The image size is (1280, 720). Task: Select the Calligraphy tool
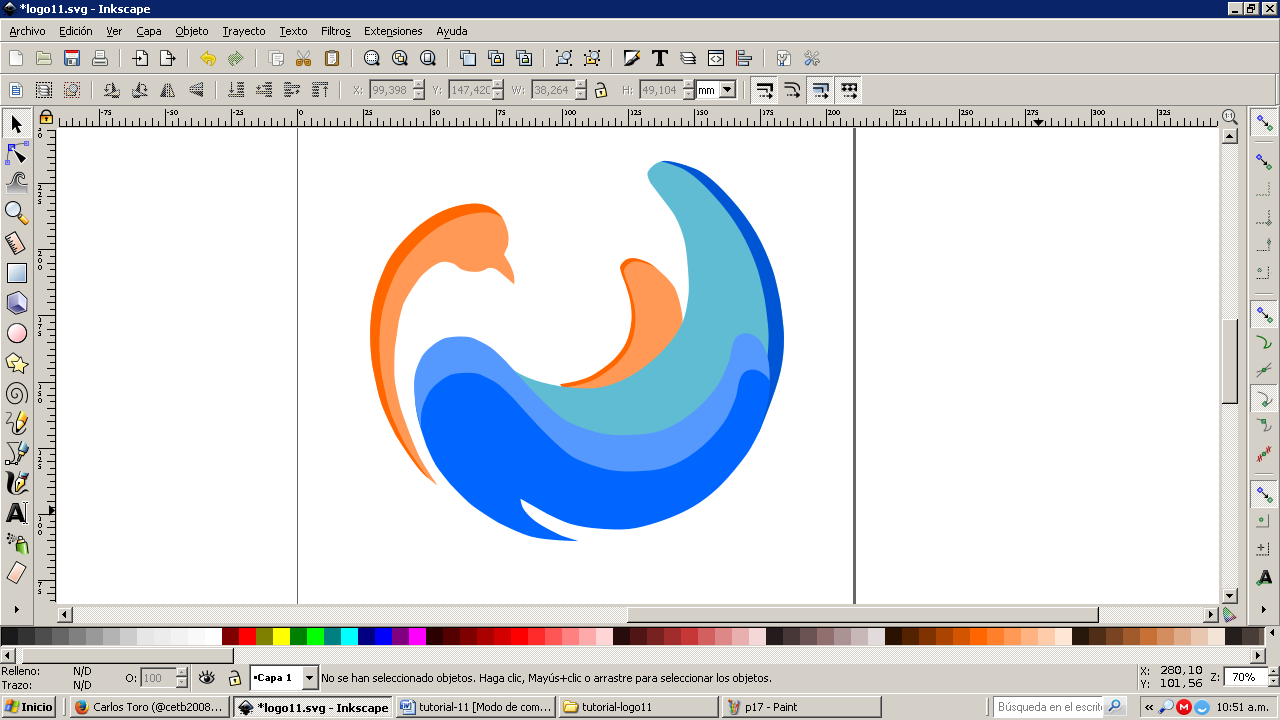[16, 483]
